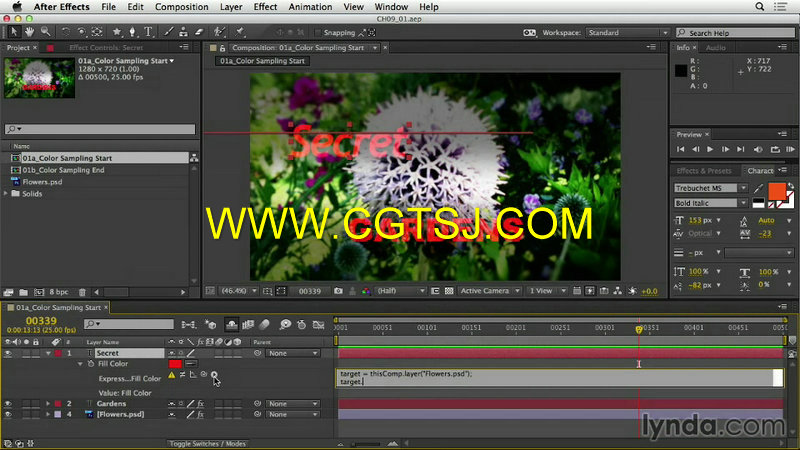
Task: Select the star Shape tool
Action: 117,32
